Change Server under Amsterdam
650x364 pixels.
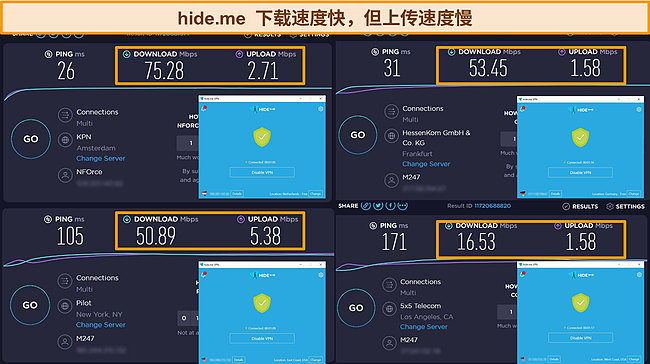tap(100, 158)
